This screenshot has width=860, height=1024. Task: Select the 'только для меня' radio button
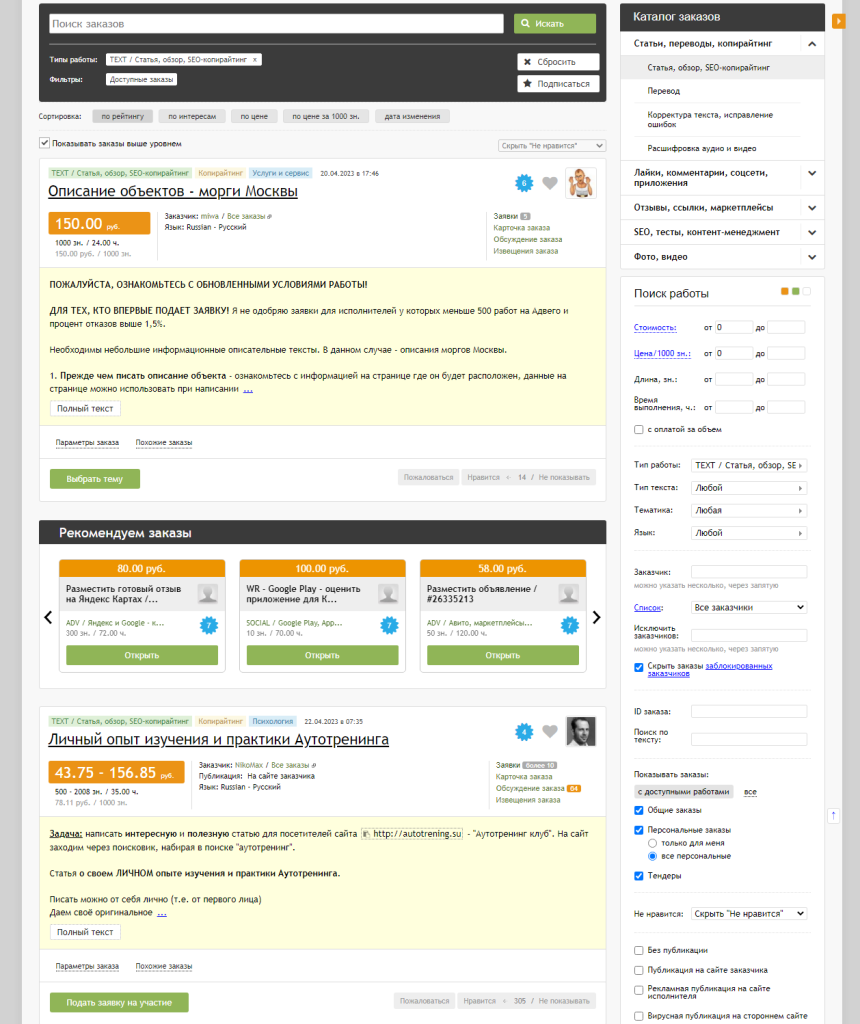[x=652, y=843]
